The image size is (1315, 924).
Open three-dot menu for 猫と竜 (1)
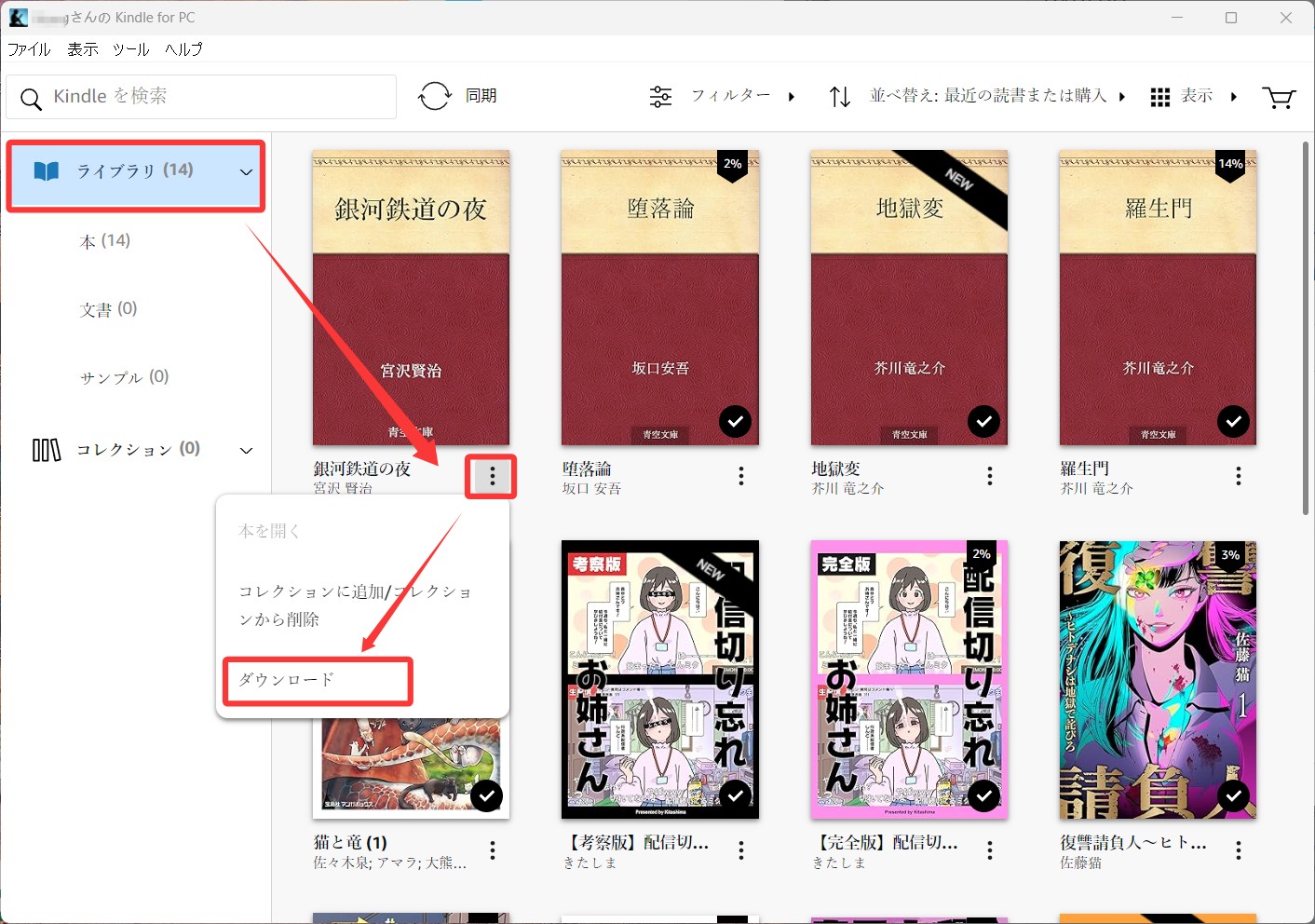(x=493, y=849)
